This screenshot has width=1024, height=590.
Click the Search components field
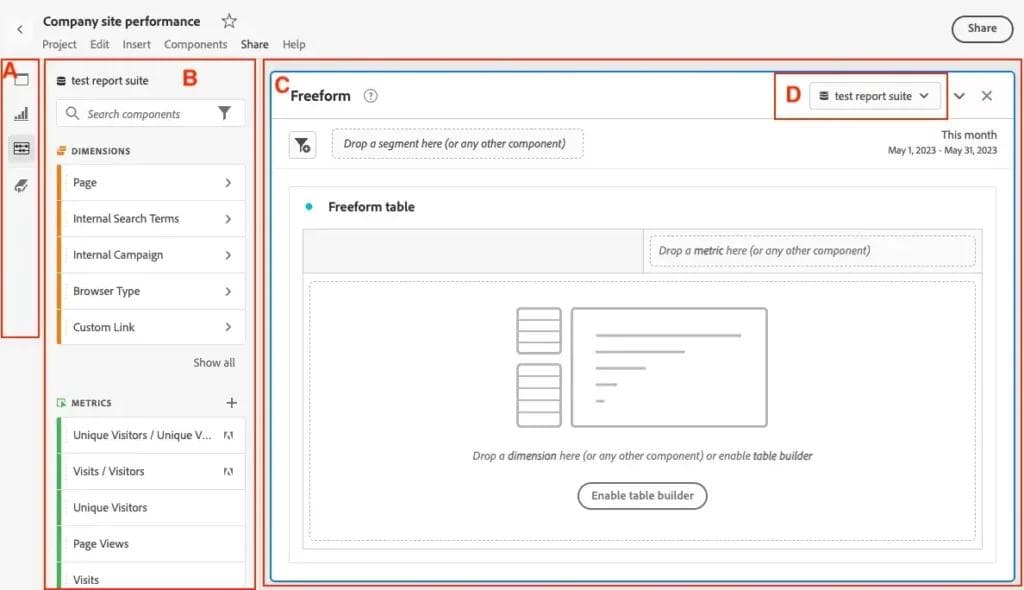click(x=151, y=114)
